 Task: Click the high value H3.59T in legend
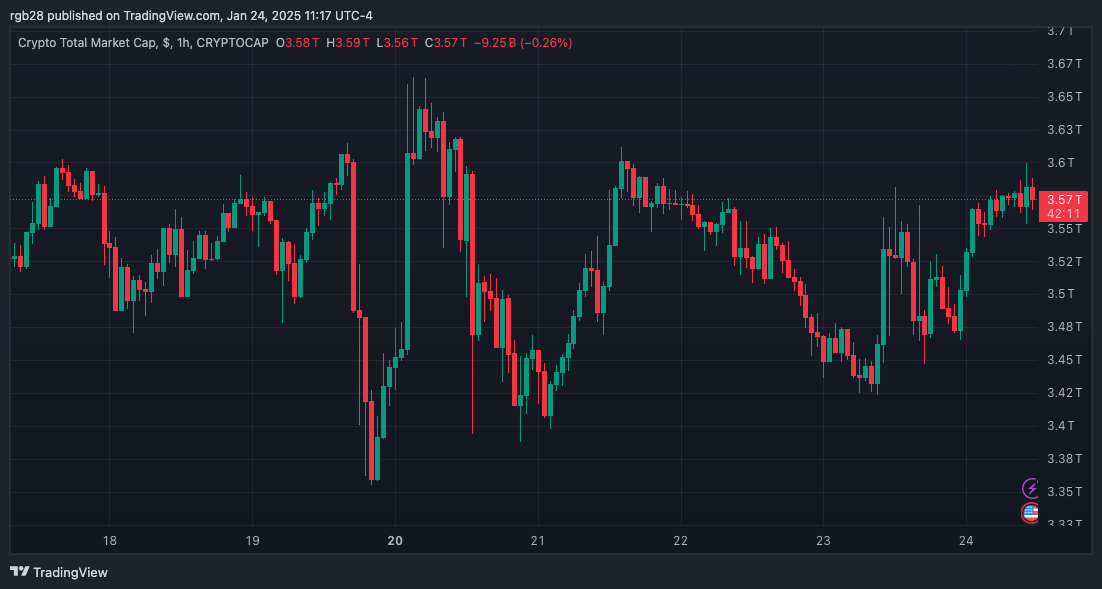coord(345,43)
